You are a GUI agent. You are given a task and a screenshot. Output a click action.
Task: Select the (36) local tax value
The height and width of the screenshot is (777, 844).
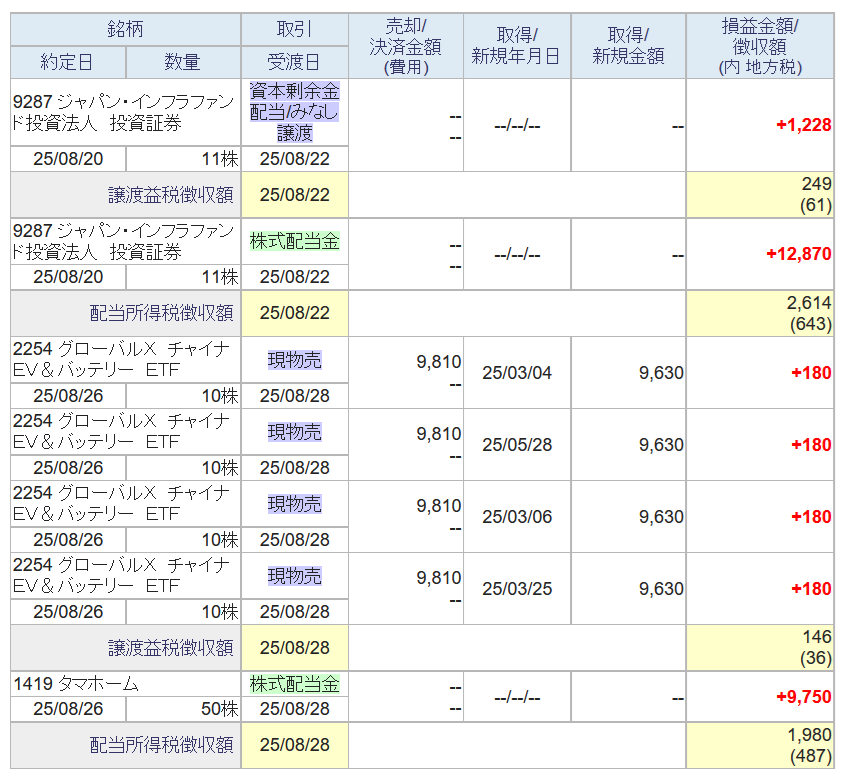tap(816, 658)
